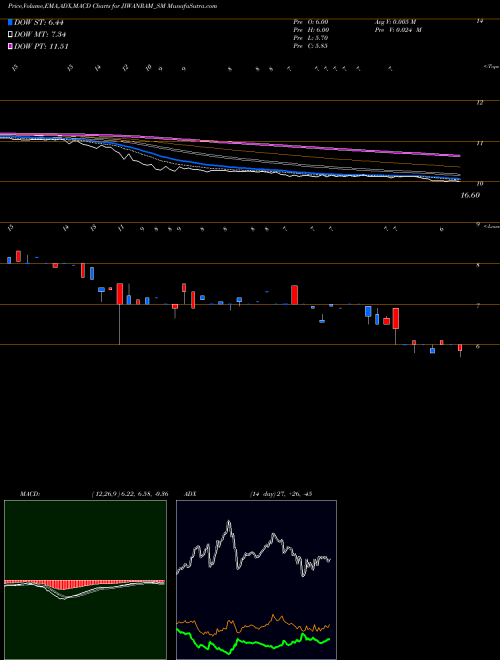Select the 'DOW PT: 11.51' legend text

[x=41, y=46]
